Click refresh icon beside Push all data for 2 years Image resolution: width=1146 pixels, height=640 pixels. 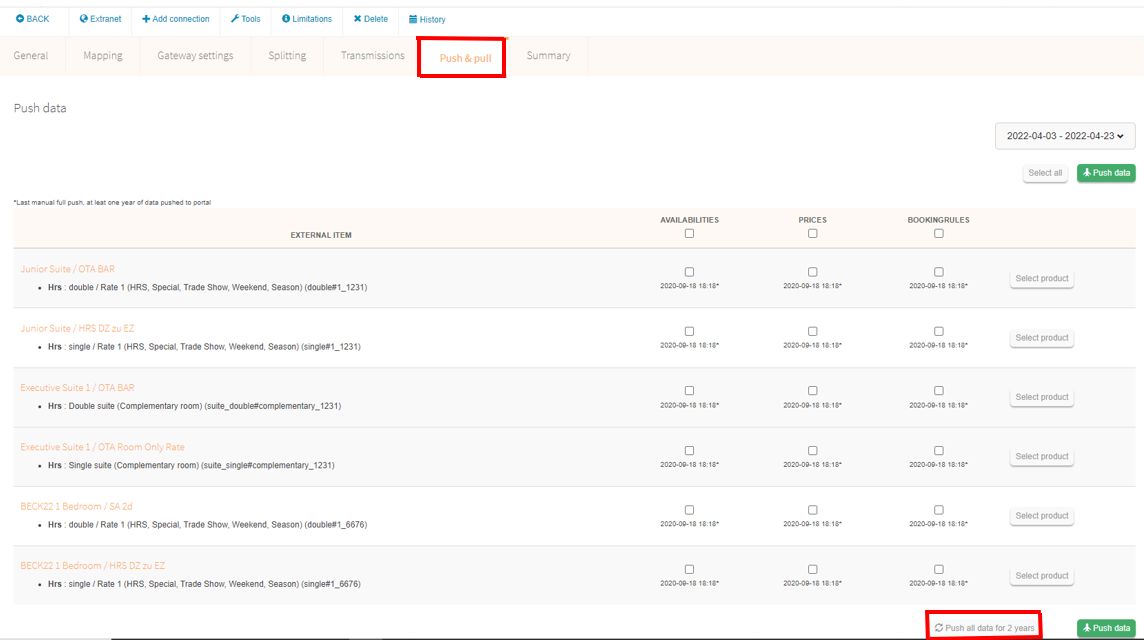point(938,628)
